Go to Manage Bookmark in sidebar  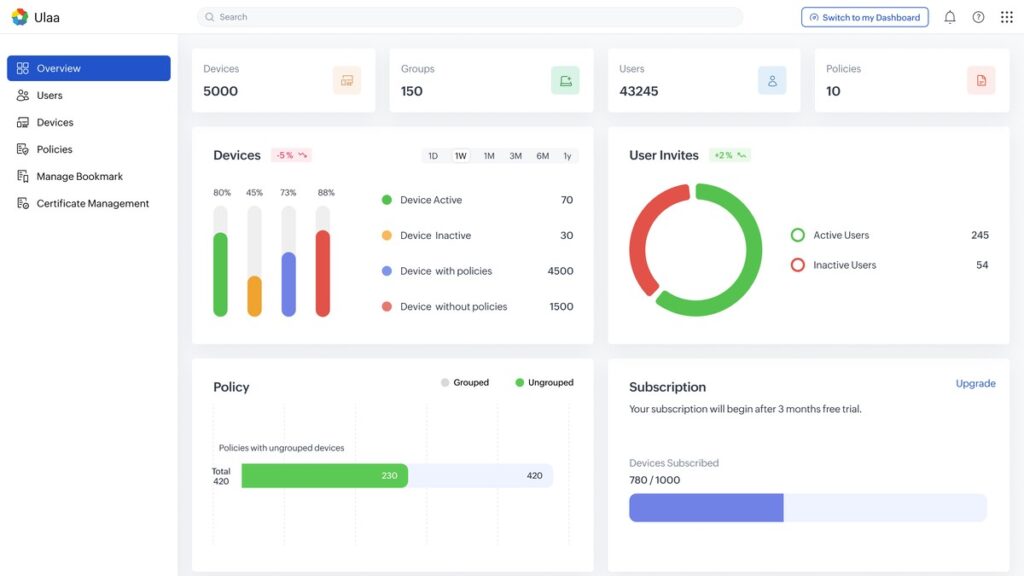pos(79,176)
